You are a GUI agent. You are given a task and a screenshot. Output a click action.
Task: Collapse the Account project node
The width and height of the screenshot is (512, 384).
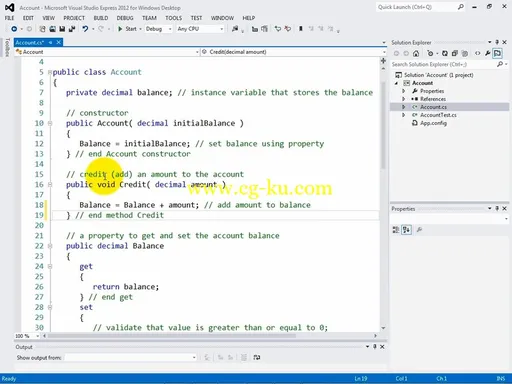(396, 83)
